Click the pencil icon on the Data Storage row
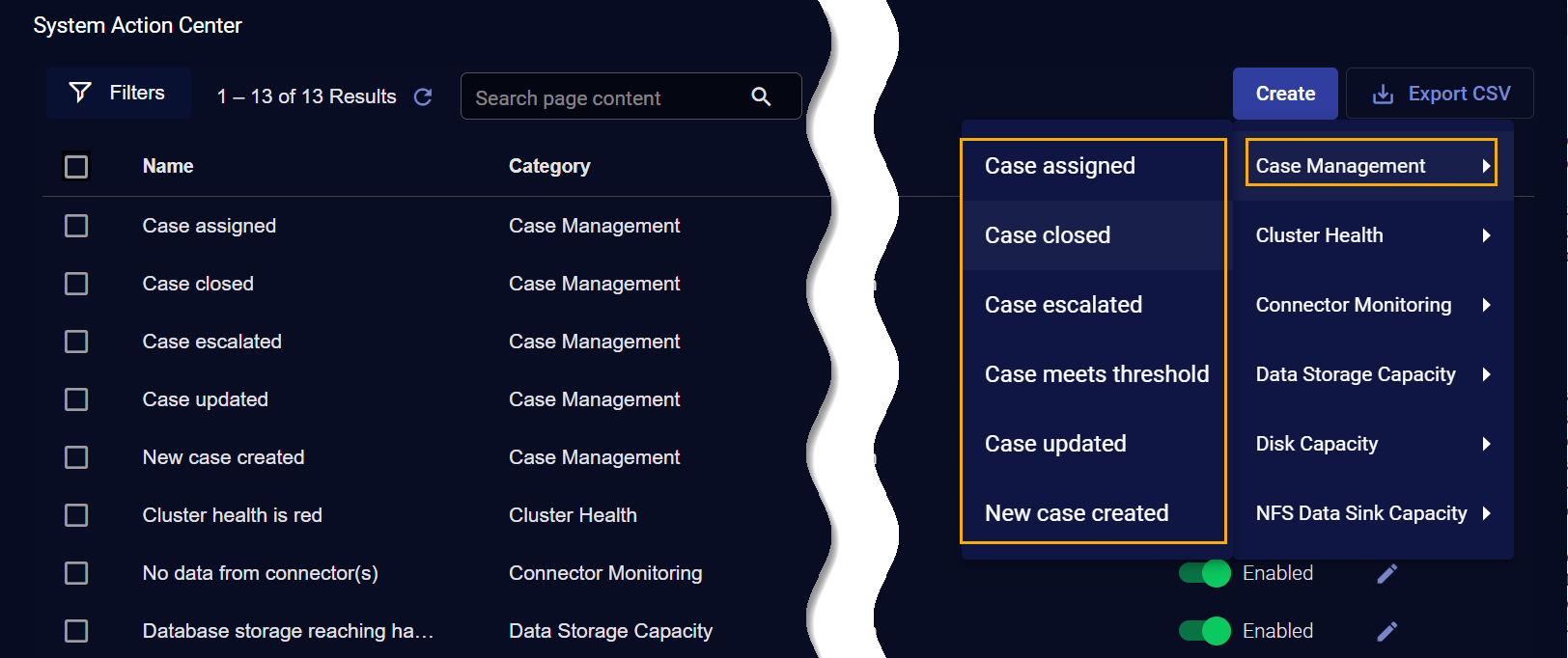The width and height of the screenshot is (1568, 658). (x=1386, y=631)
